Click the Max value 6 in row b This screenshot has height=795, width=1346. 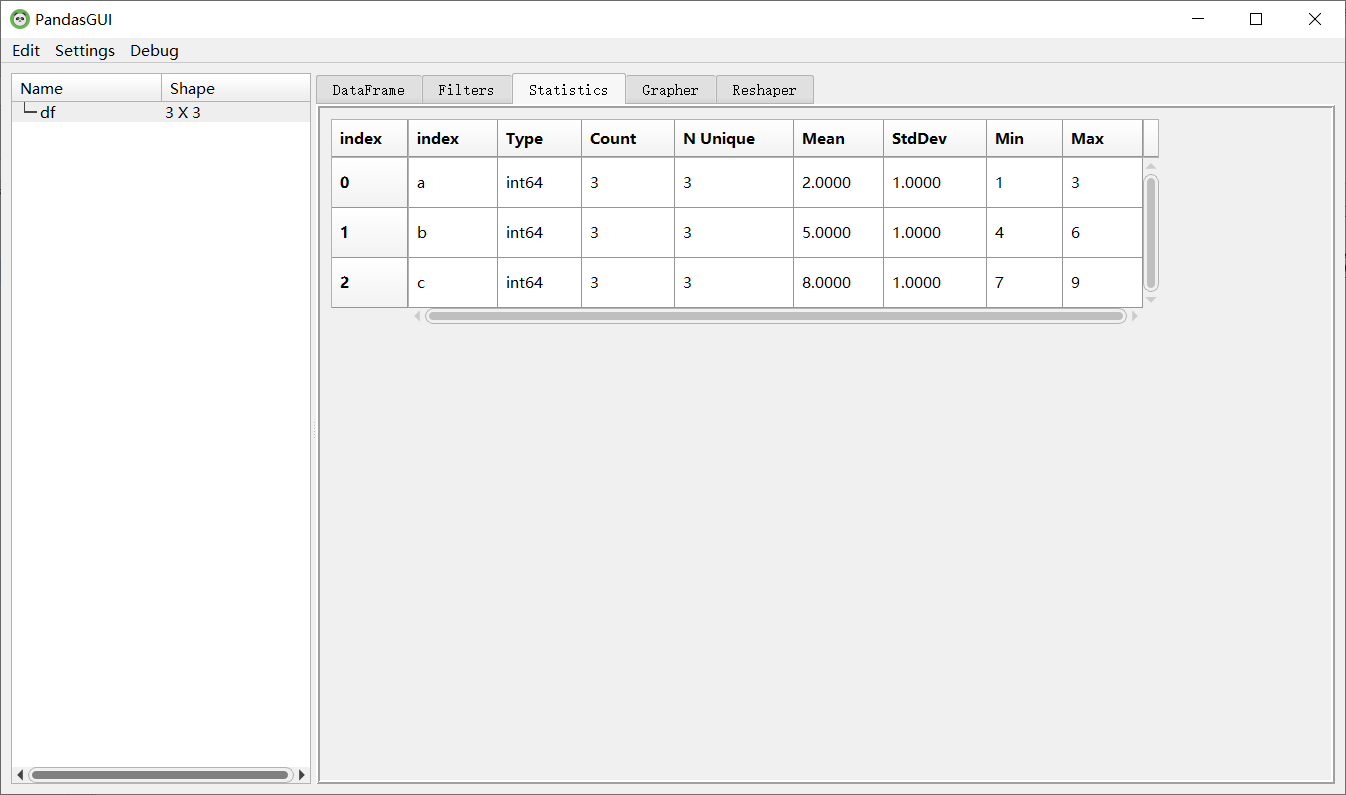[1102, 233]
